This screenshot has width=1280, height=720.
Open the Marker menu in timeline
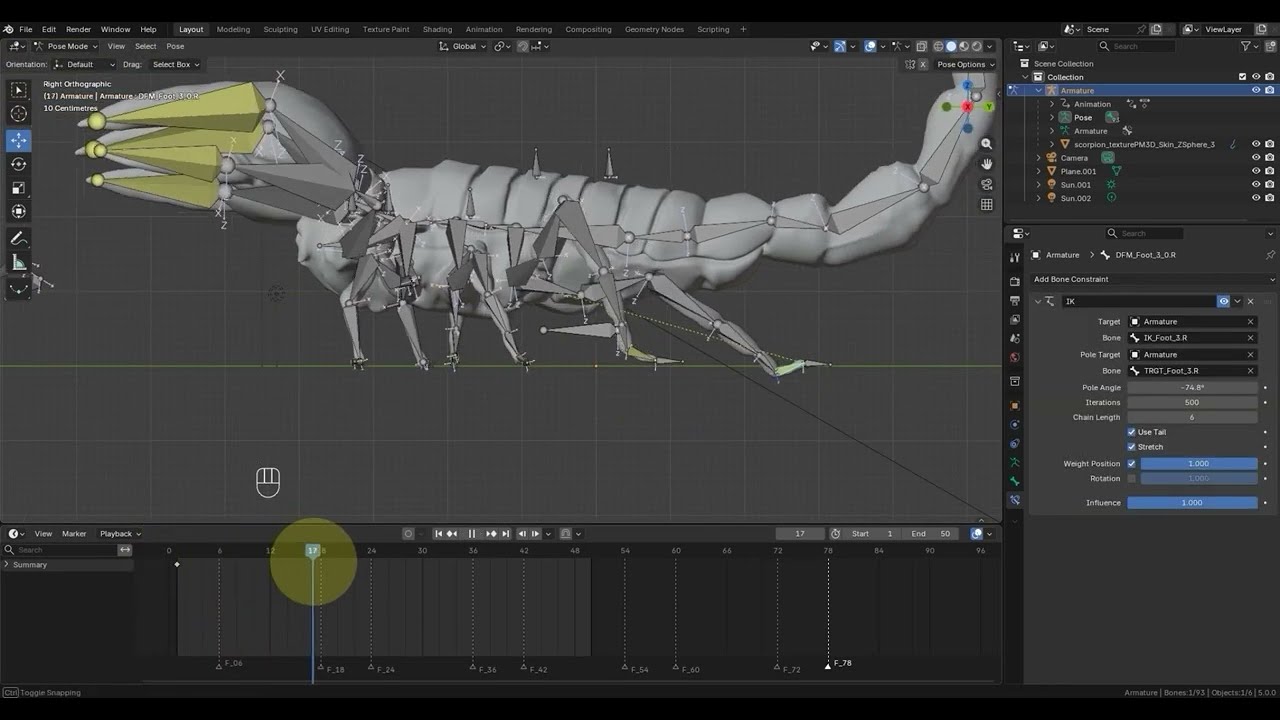[x=74, y=534]
